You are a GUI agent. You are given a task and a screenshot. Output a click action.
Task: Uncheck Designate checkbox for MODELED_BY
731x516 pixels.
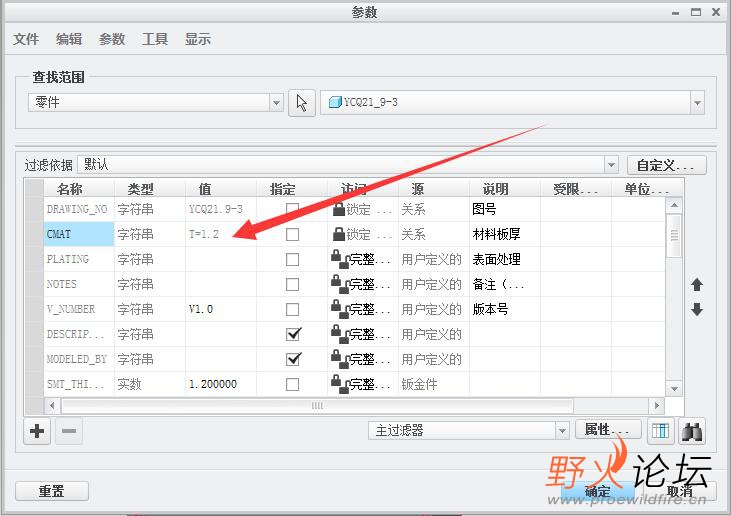click(293, 359)
